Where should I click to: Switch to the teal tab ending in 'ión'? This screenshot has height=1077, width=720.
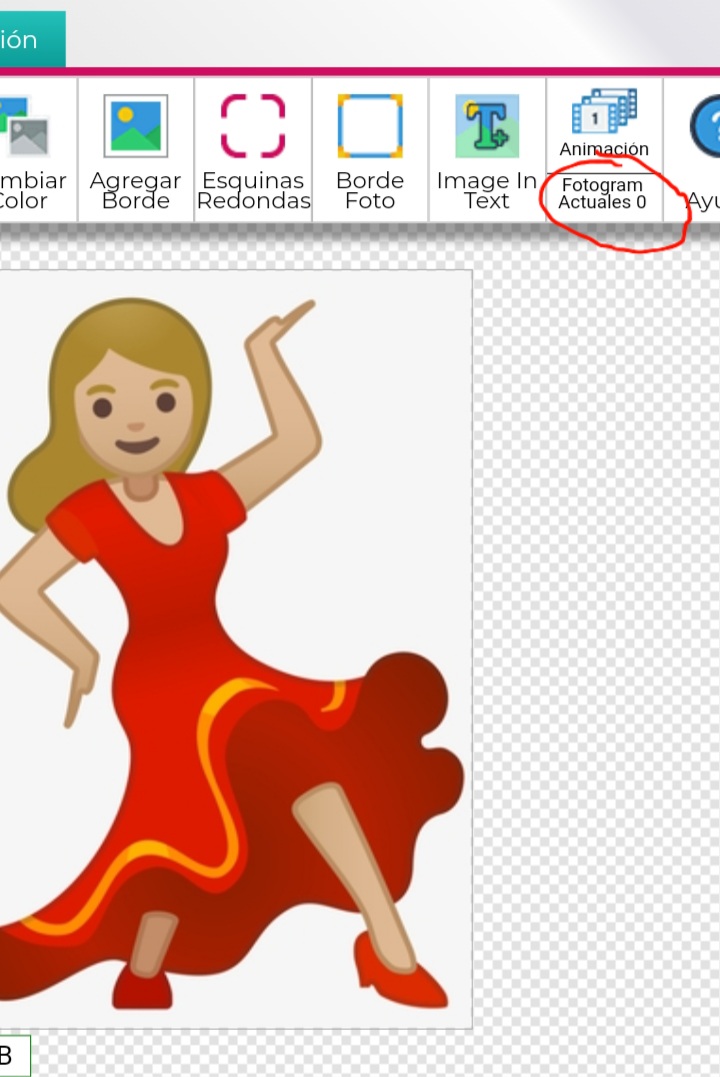30,40
